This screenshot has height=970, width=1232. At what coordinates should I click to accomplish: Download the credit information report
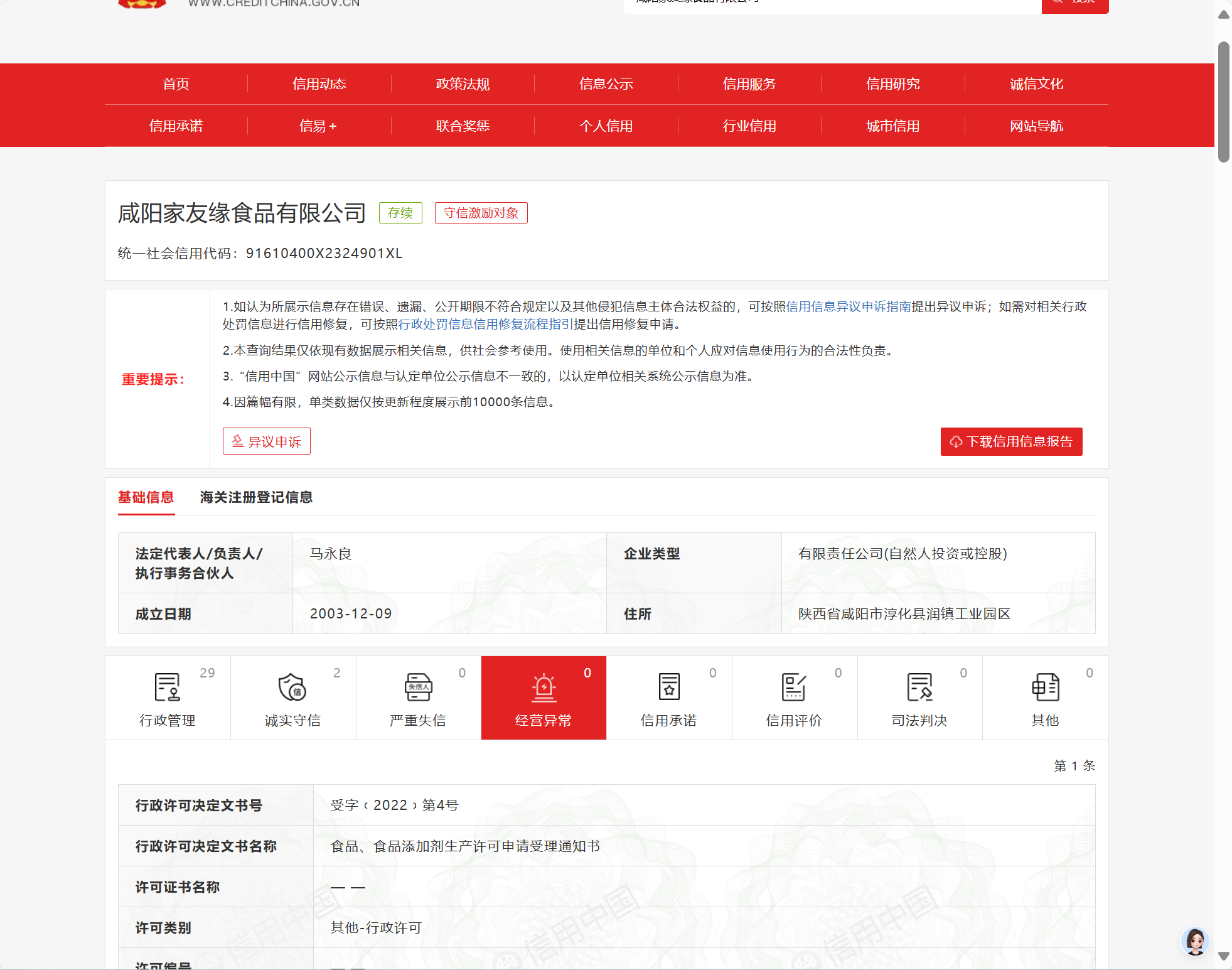coord(1011,441)
